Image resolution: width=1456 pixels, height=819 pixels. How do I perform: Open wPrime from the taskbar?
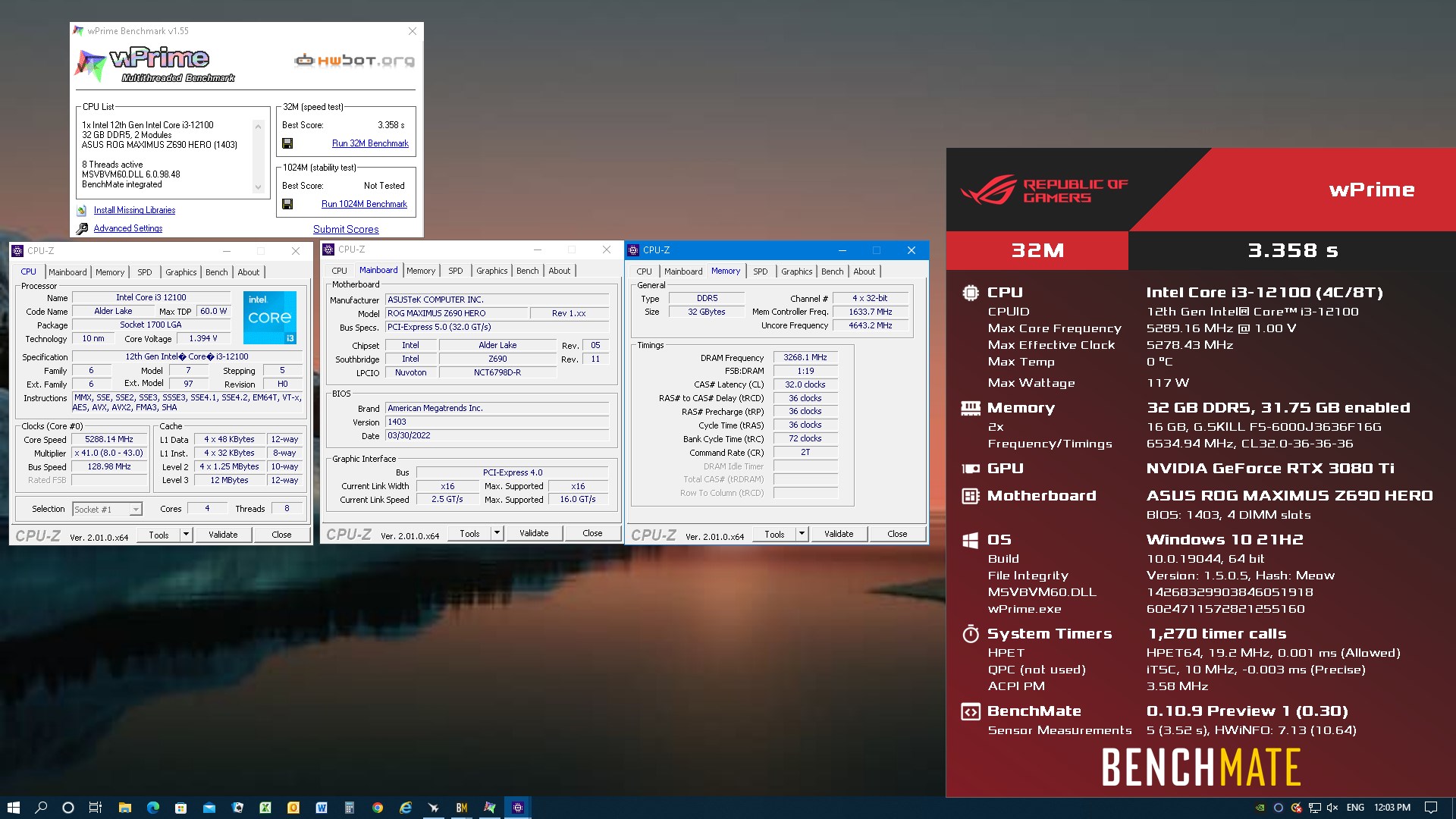pos(489,808)
